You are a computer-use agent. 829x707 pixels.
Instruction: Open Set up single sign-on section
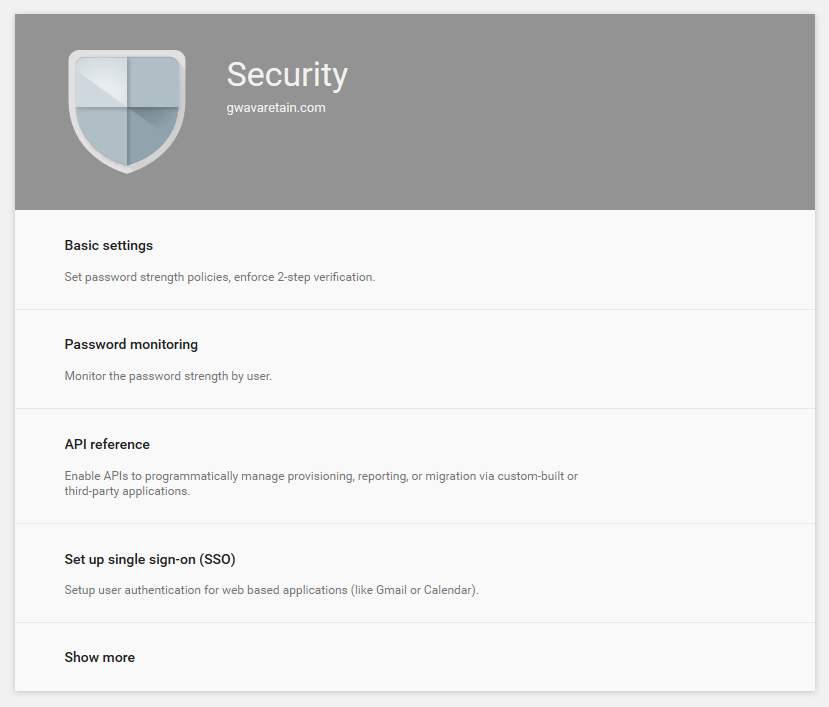(x=150, y=559)
